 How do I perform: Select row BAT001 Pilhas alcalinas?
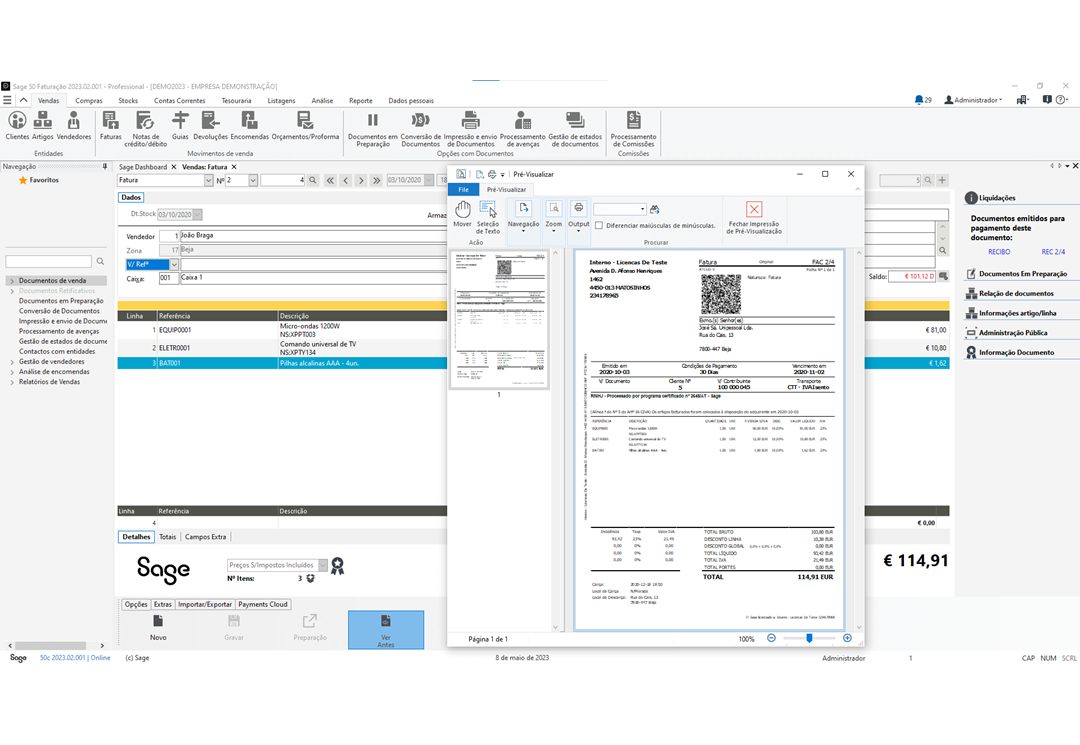533,364
